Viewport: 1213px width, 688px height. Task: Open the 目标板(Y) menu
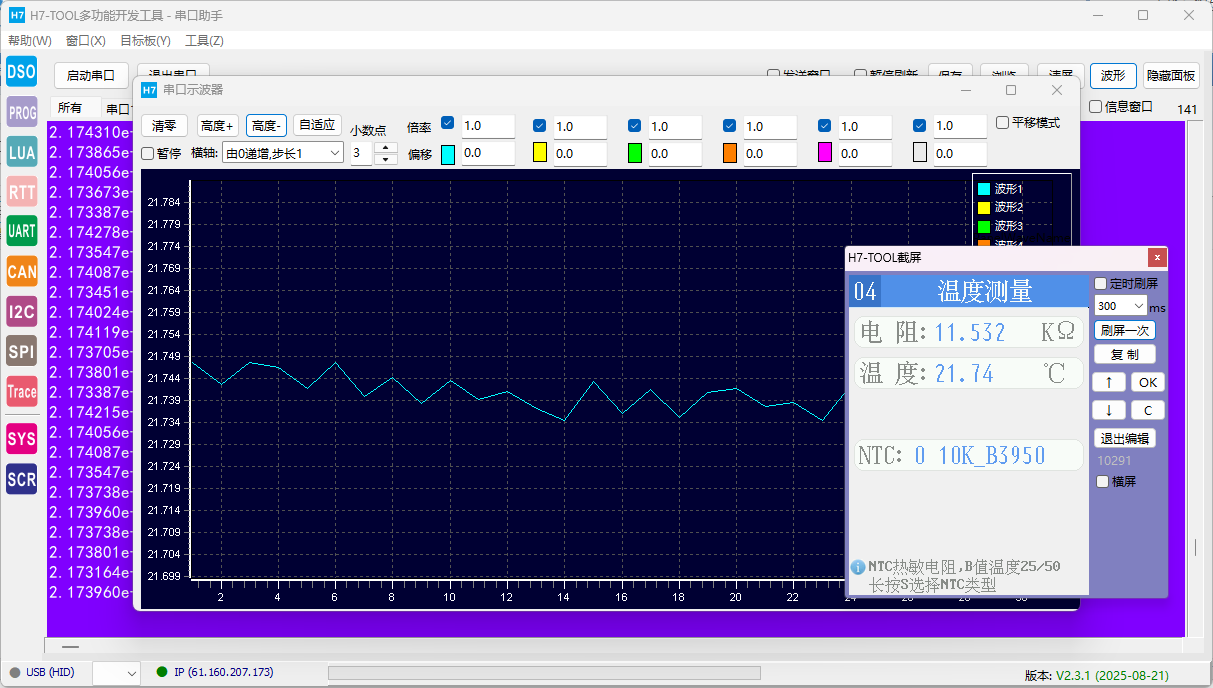(x=145, y=41)
